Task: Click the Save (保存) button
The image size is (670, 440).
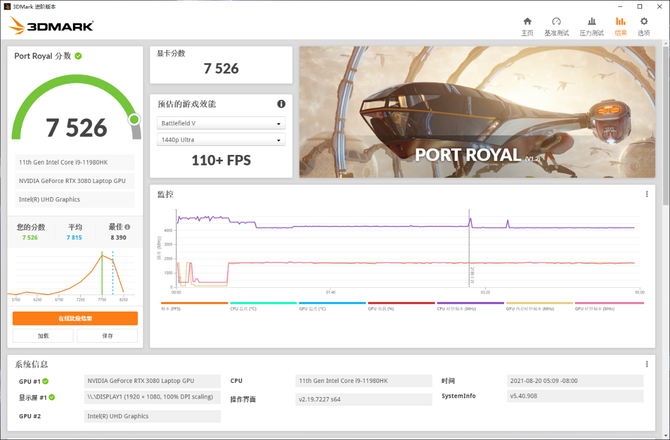Action: 107,336
